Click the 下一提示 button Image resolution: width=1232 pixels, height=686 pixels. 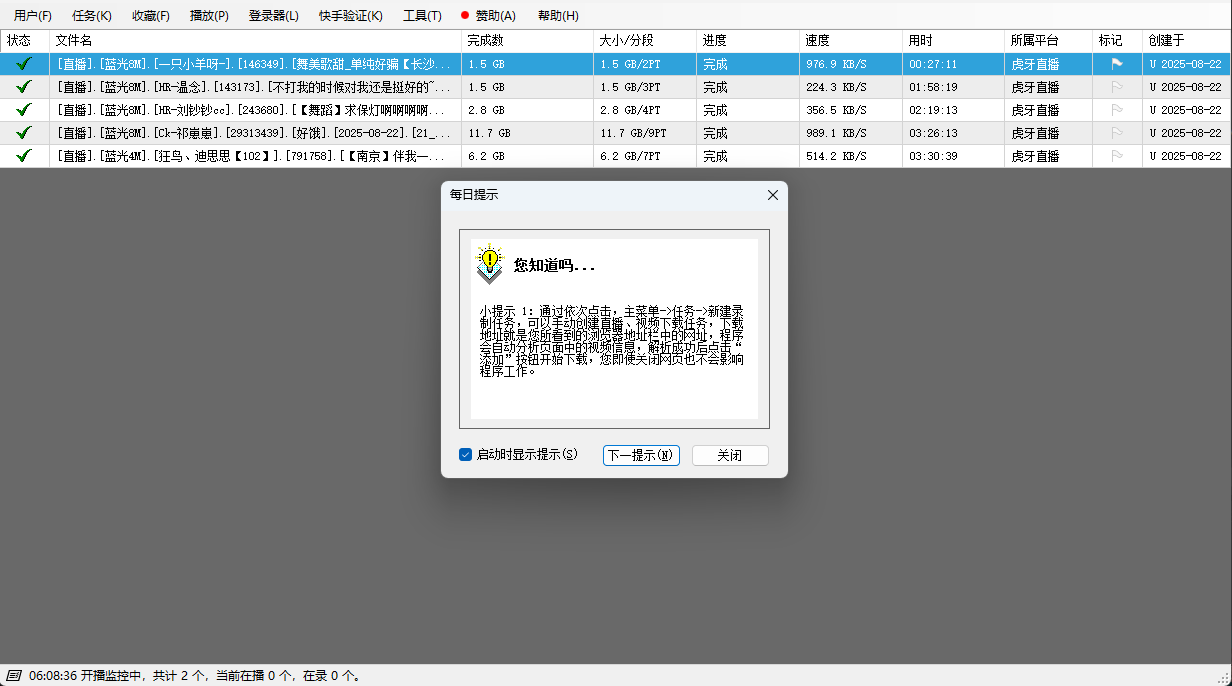coord(641,455)
